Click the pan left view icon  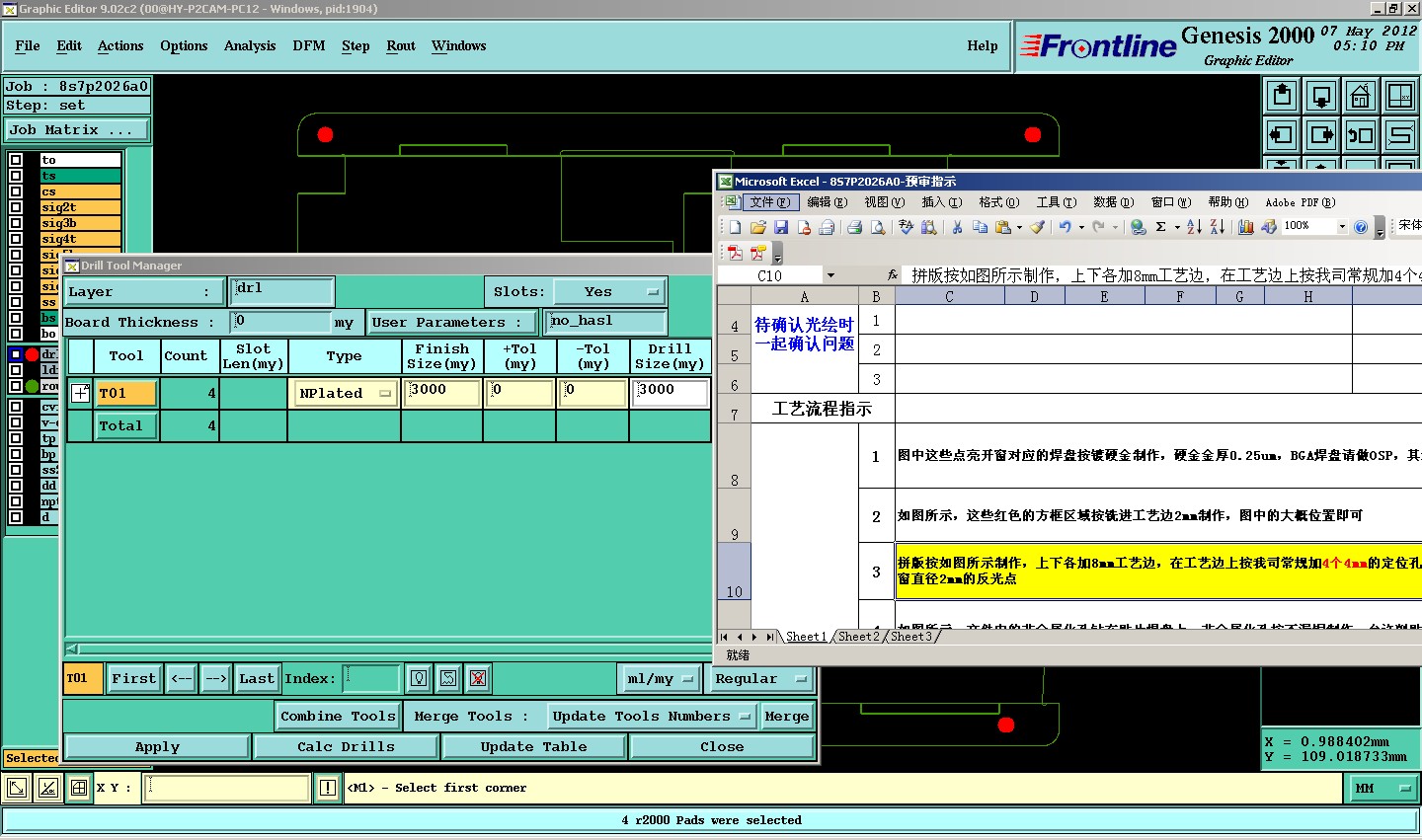coord(1282,134)
